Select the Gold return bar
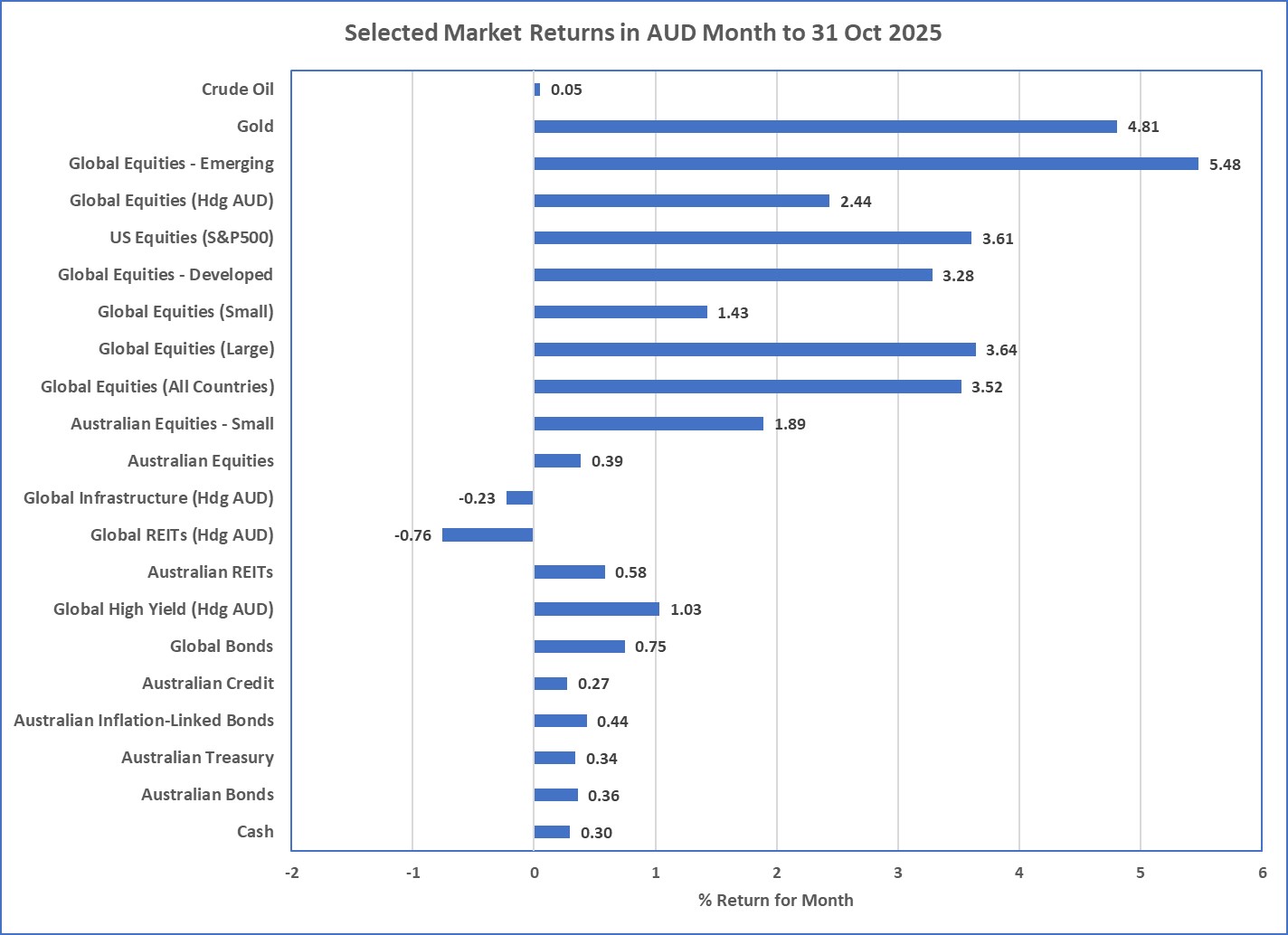The image size is (1288, 935). coord(825,127)
